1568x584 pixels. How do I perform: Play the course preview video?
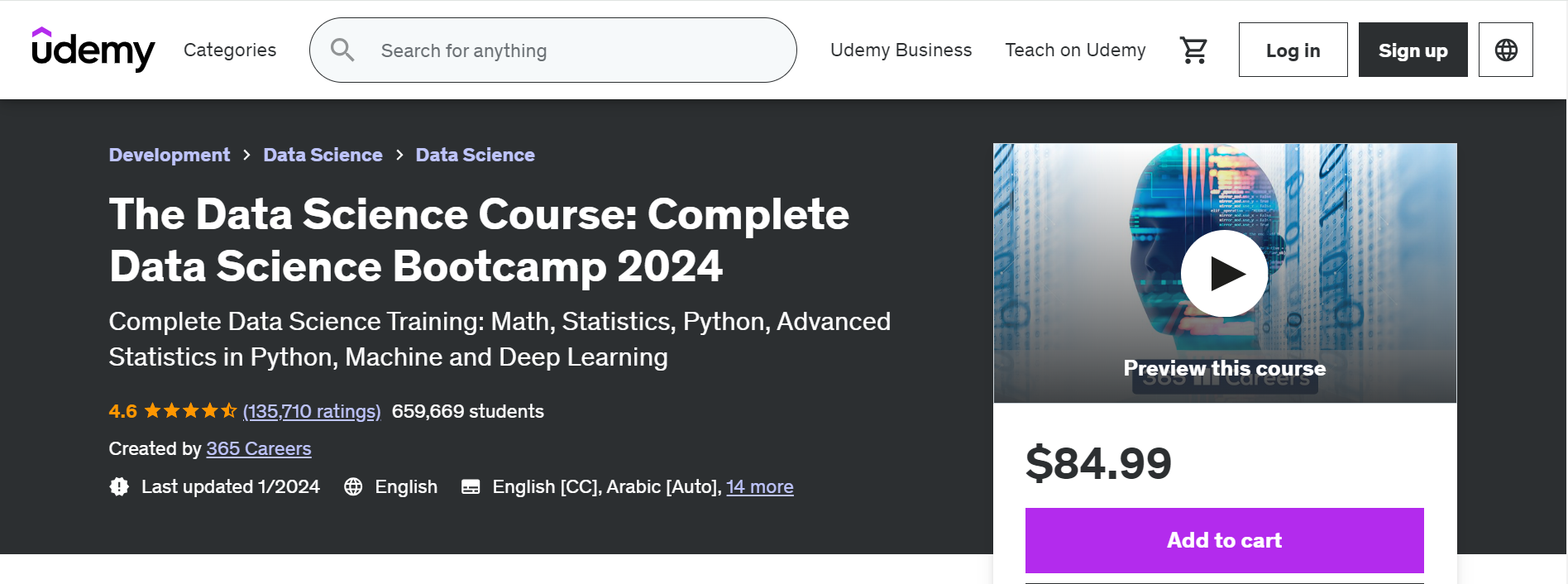(x=1225, y=273)
